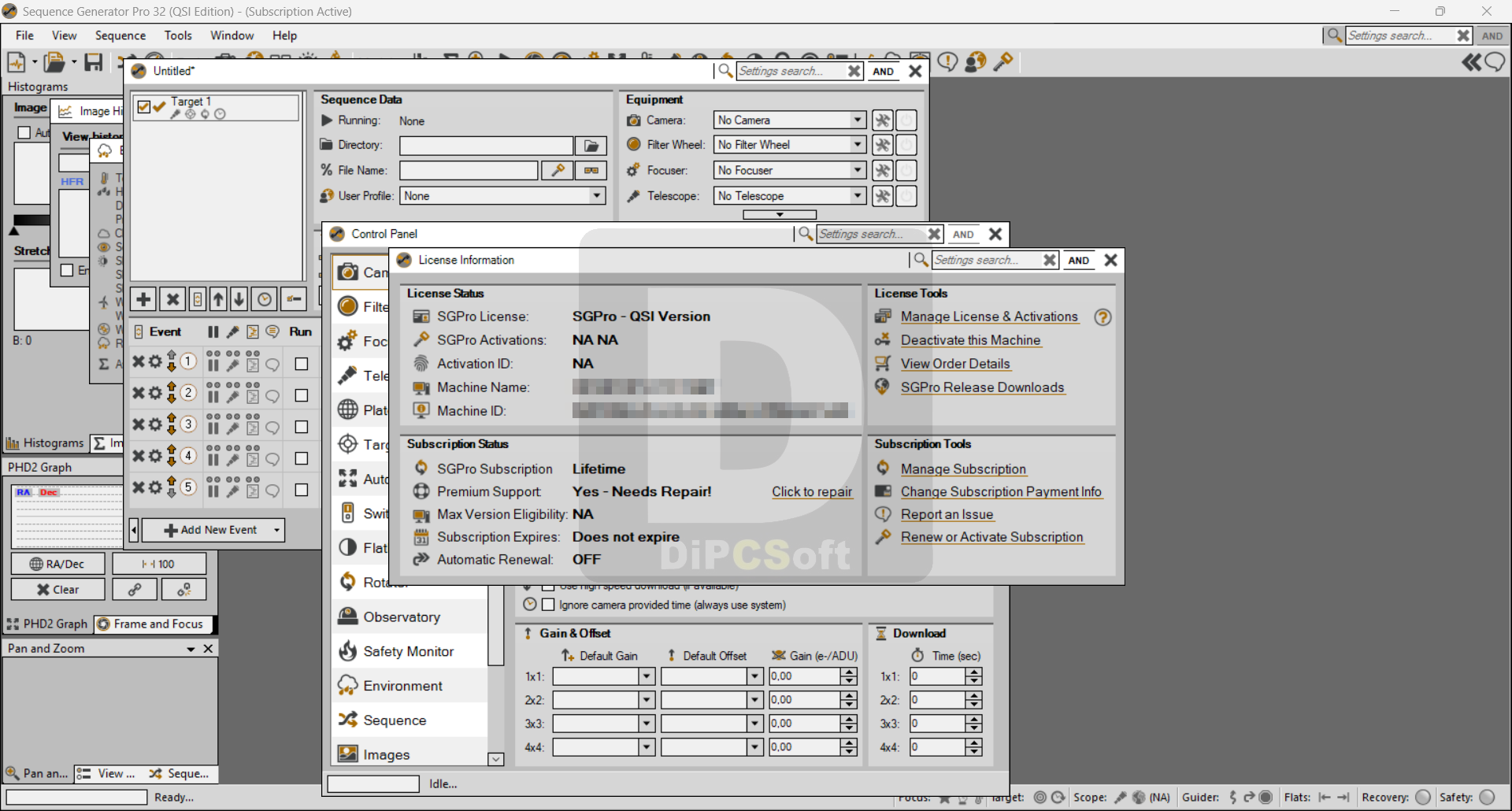This screenshot has height=811, width=1512.
Task: Toggle AND filter in Untitled sequence window
Action: click(883, 71)
